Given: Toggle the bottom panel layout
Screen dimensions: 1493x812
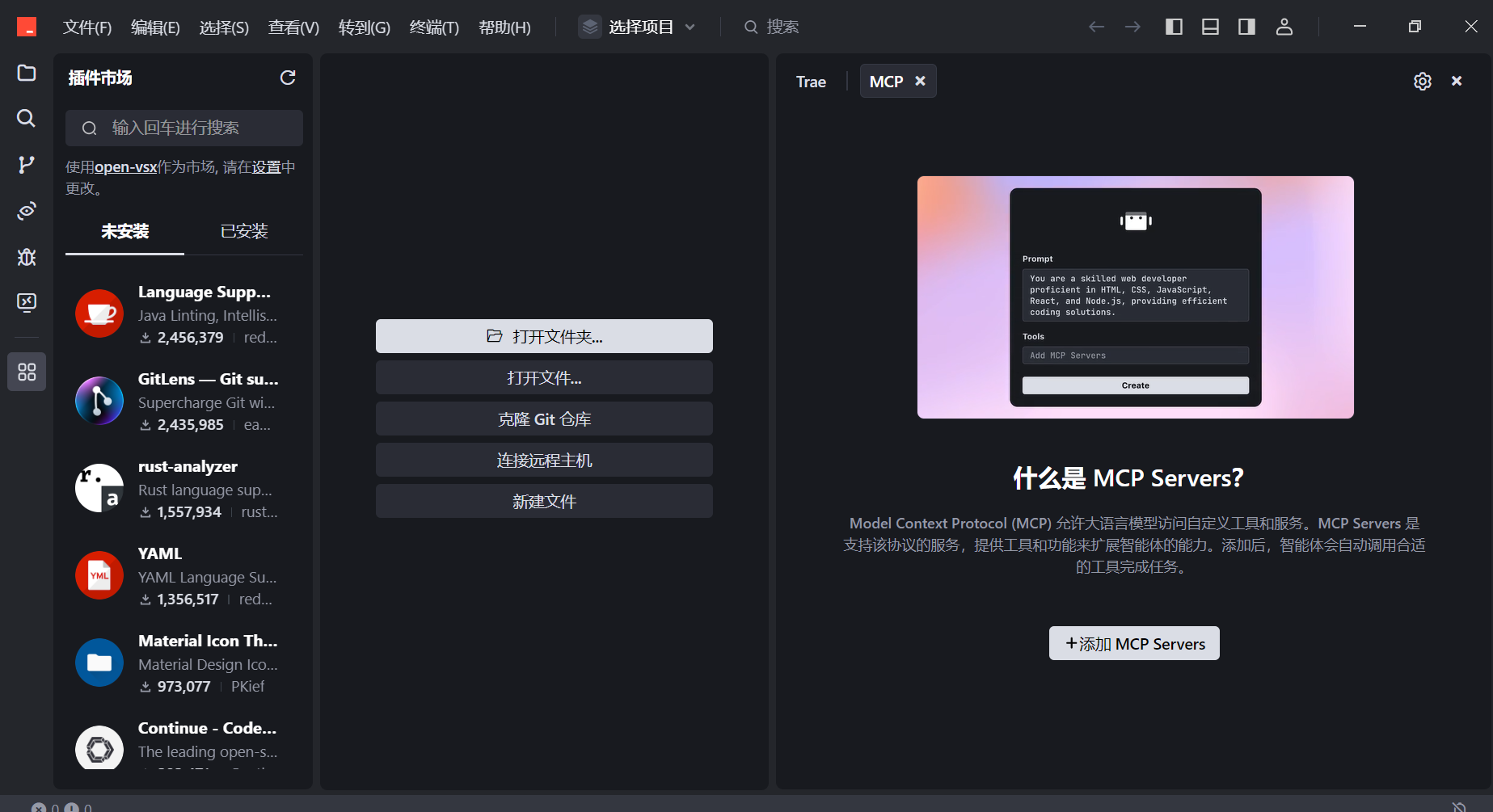Looking at the screenshot, I should pos(1210,26).
